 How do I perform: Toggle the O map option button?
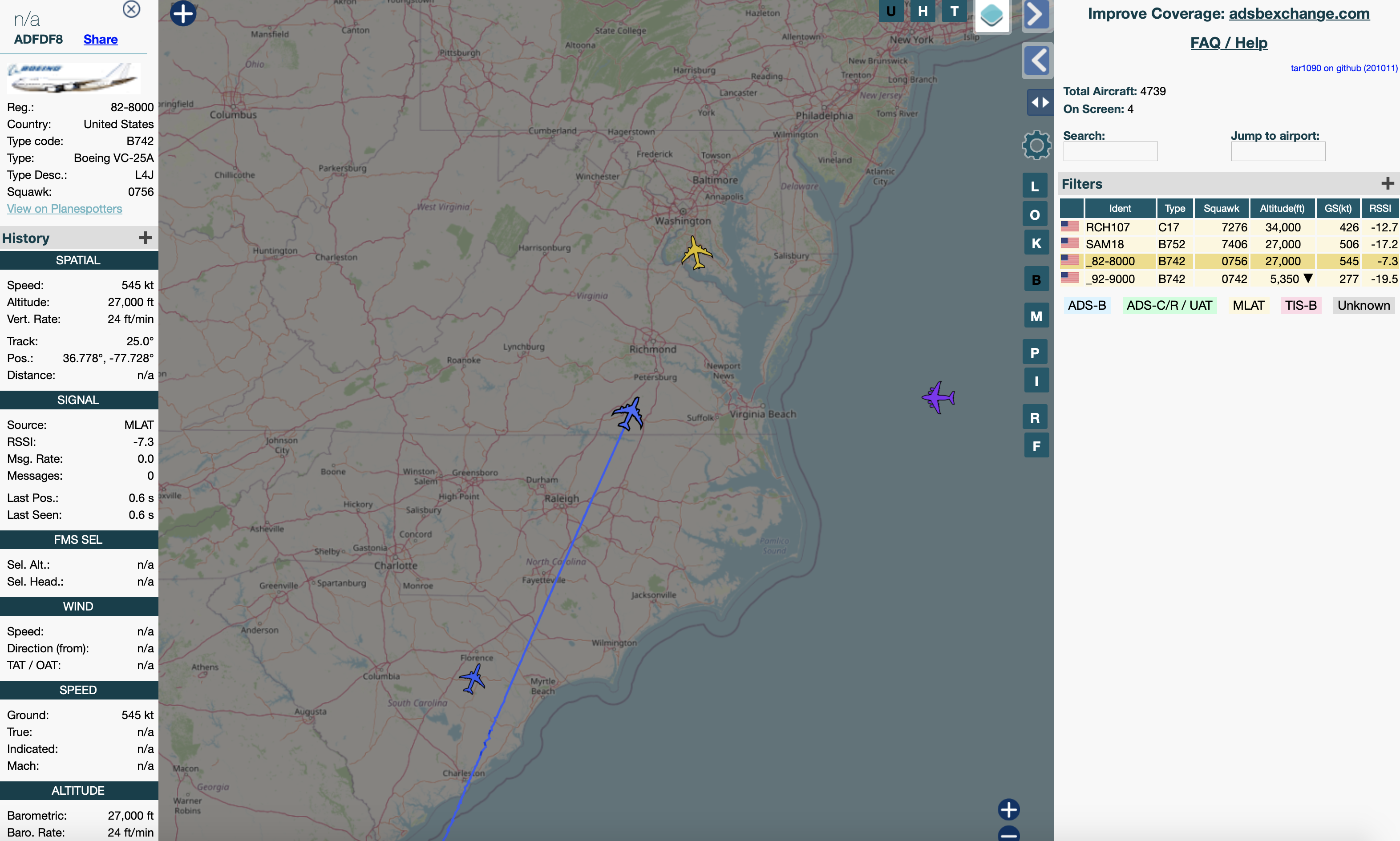tap(1035, 215)
